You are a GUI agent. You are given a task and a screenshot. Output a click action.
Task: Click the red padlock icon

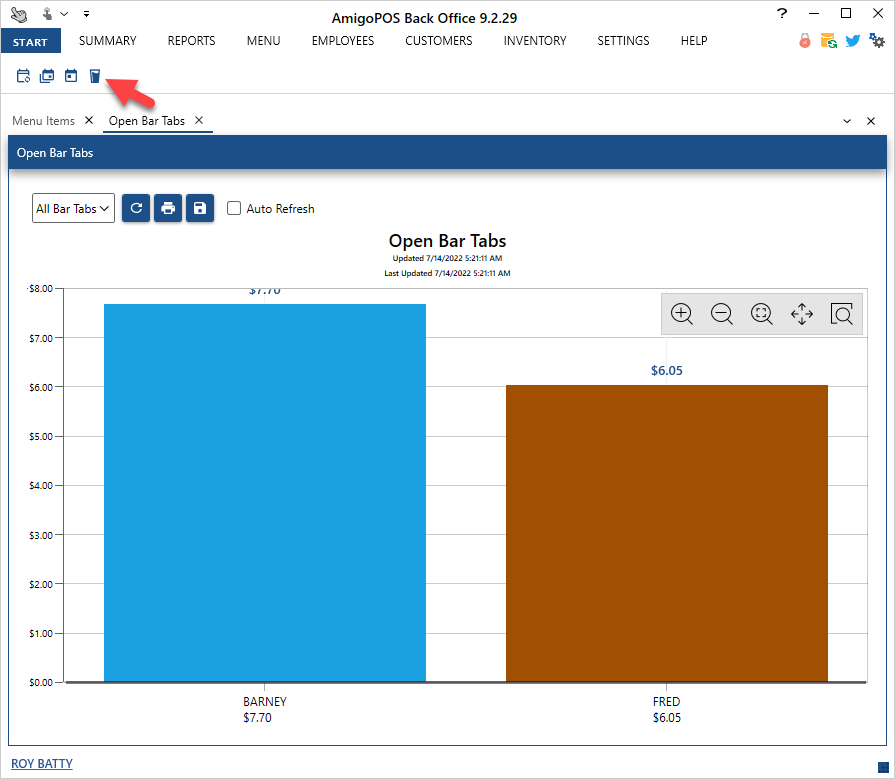pos(804,41)
